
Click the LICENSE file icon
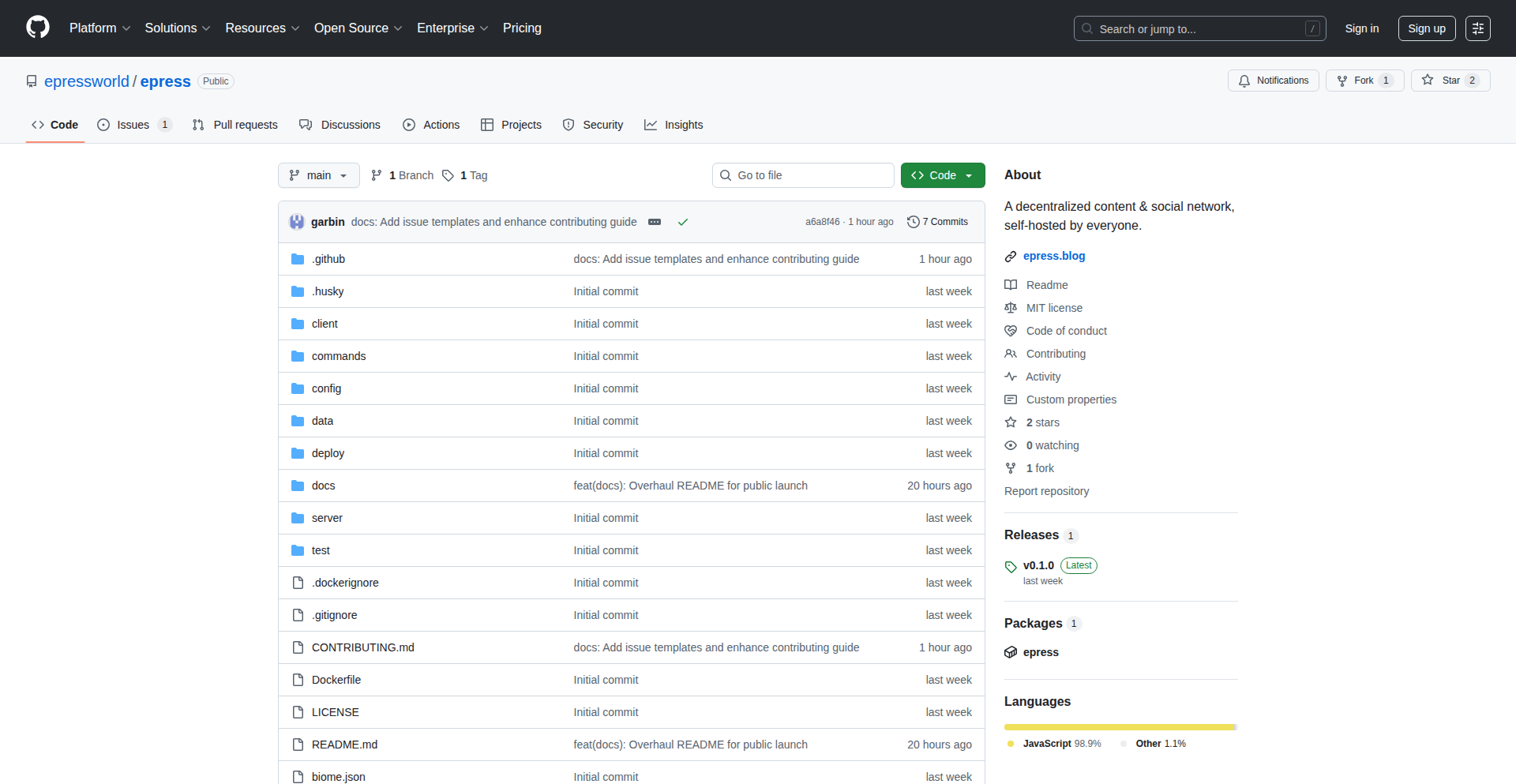pyautogui.click(x=298, y=712)
